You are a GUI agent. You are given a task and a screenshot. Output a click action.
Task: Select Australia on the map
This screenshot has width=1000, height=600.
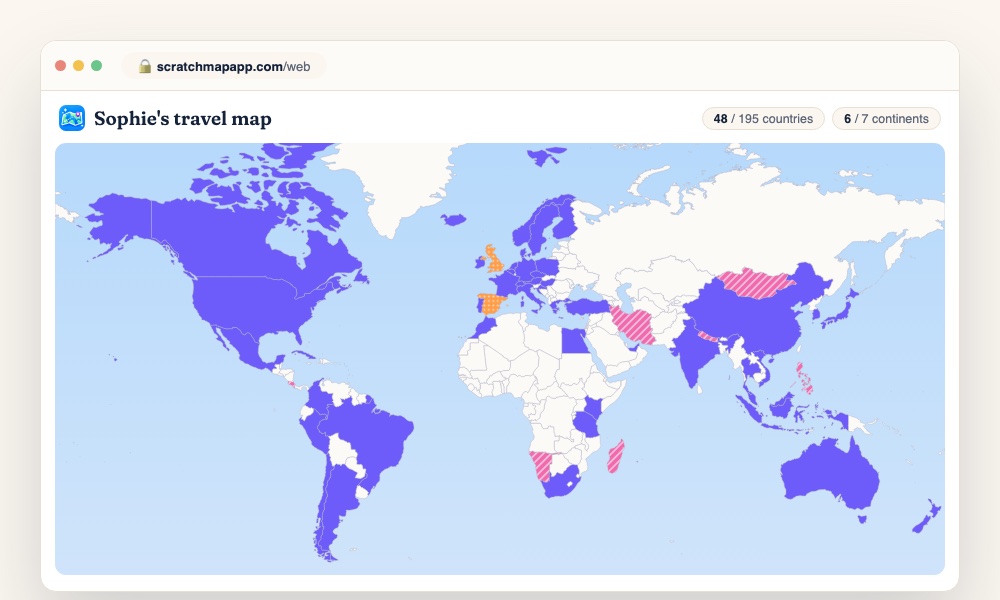(829, 475)
